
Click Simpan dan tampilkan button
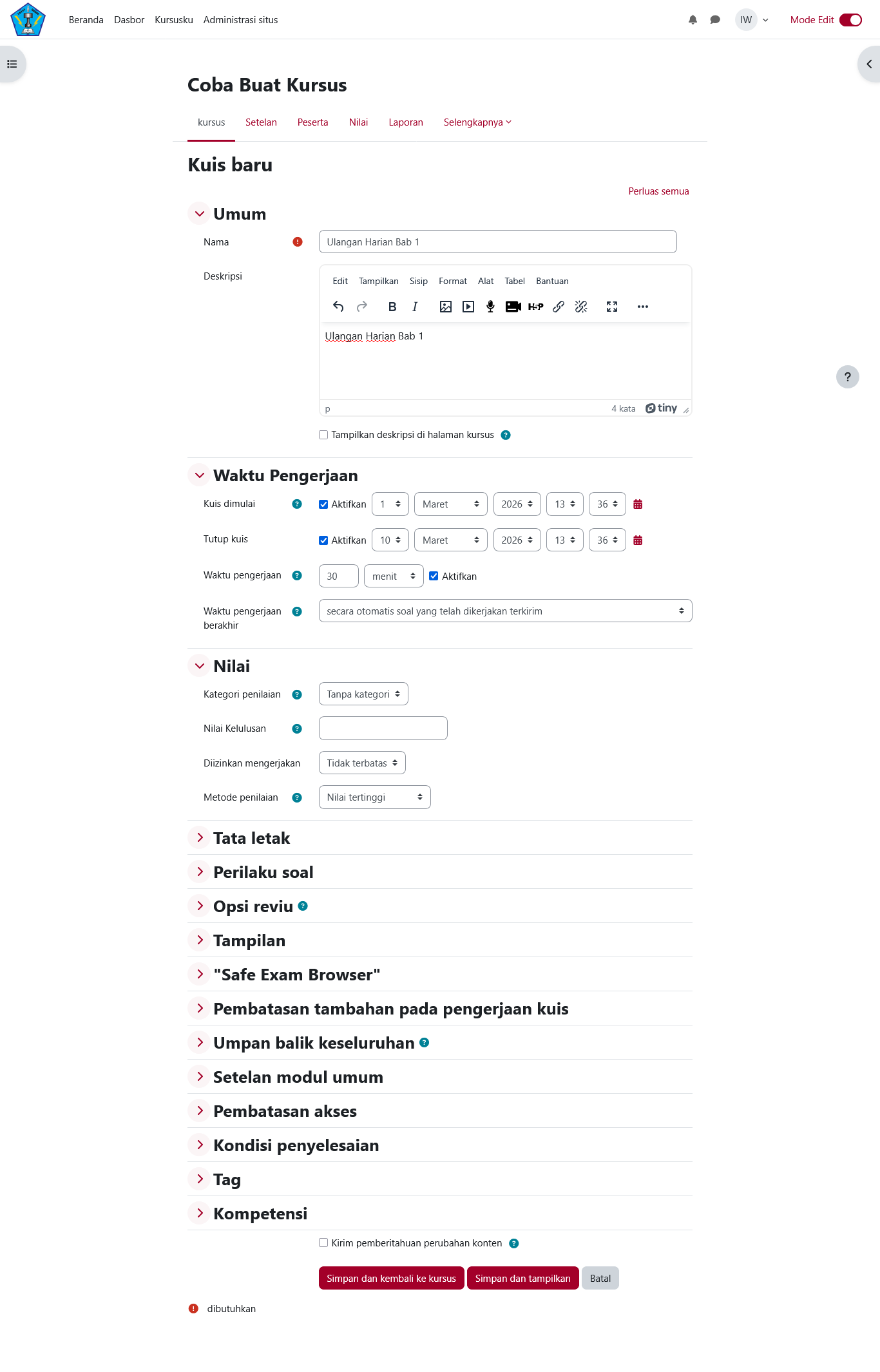522,1279
